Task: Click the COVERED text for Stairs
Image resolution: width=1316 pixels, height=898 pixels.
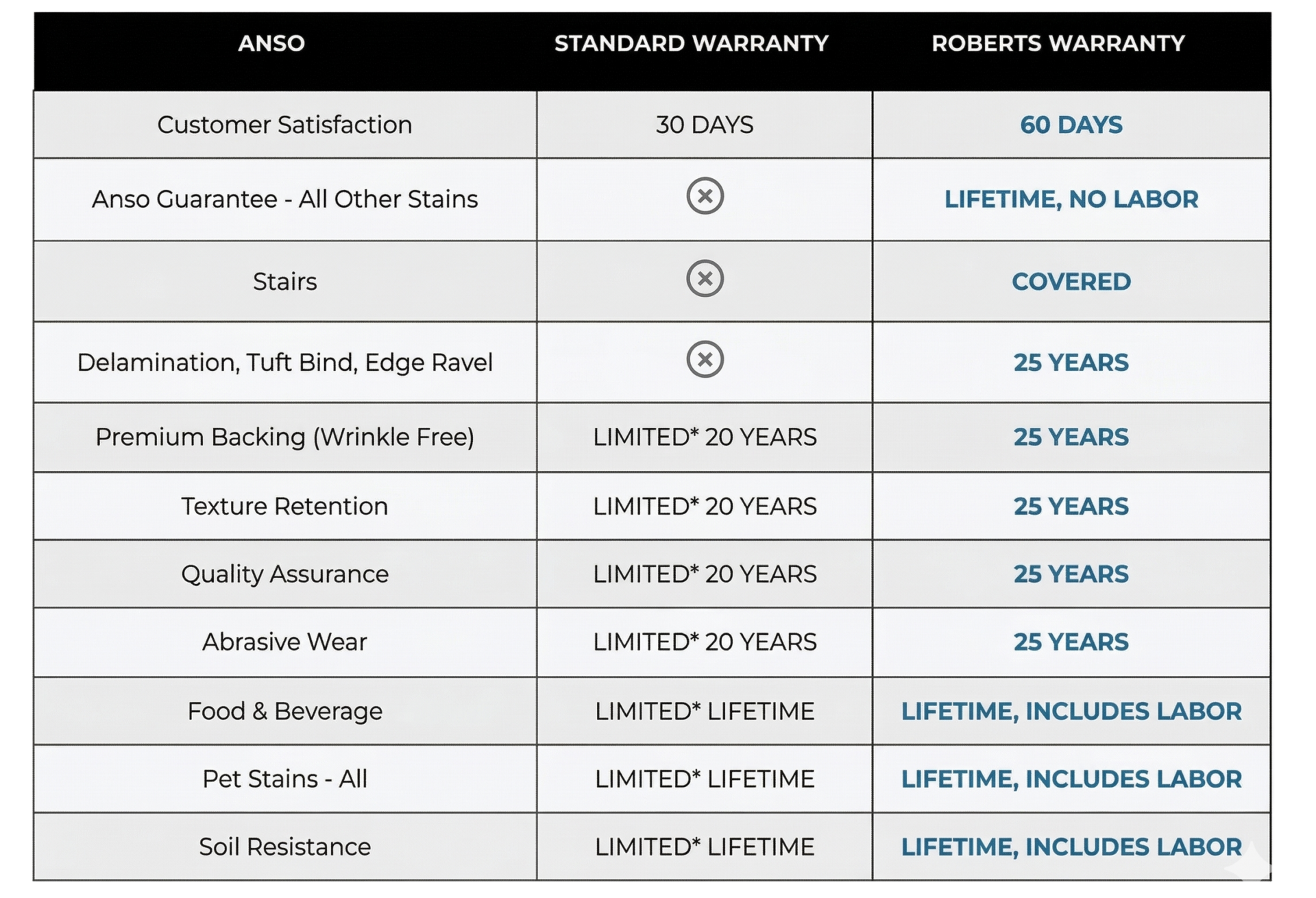Action: click(1071, 282)
